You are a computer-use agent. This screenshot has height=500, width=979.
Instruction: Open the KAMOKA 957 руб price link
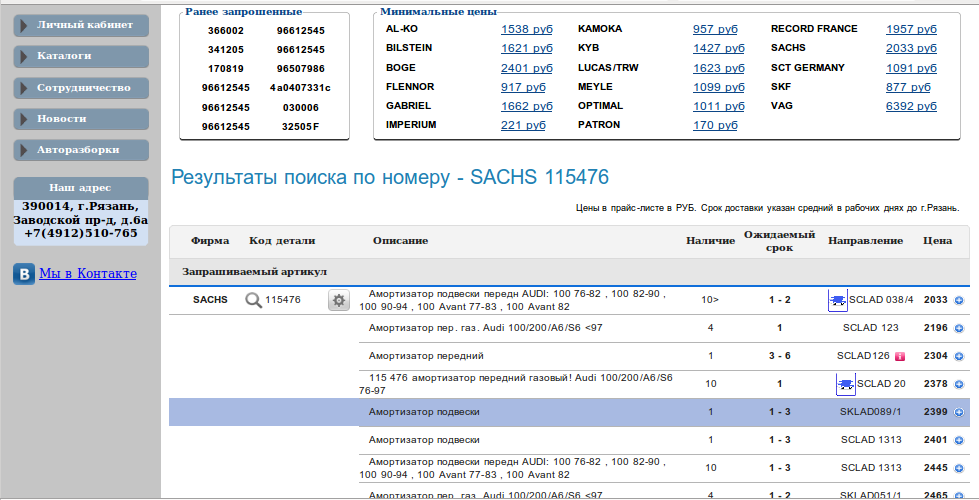[715, 29]
